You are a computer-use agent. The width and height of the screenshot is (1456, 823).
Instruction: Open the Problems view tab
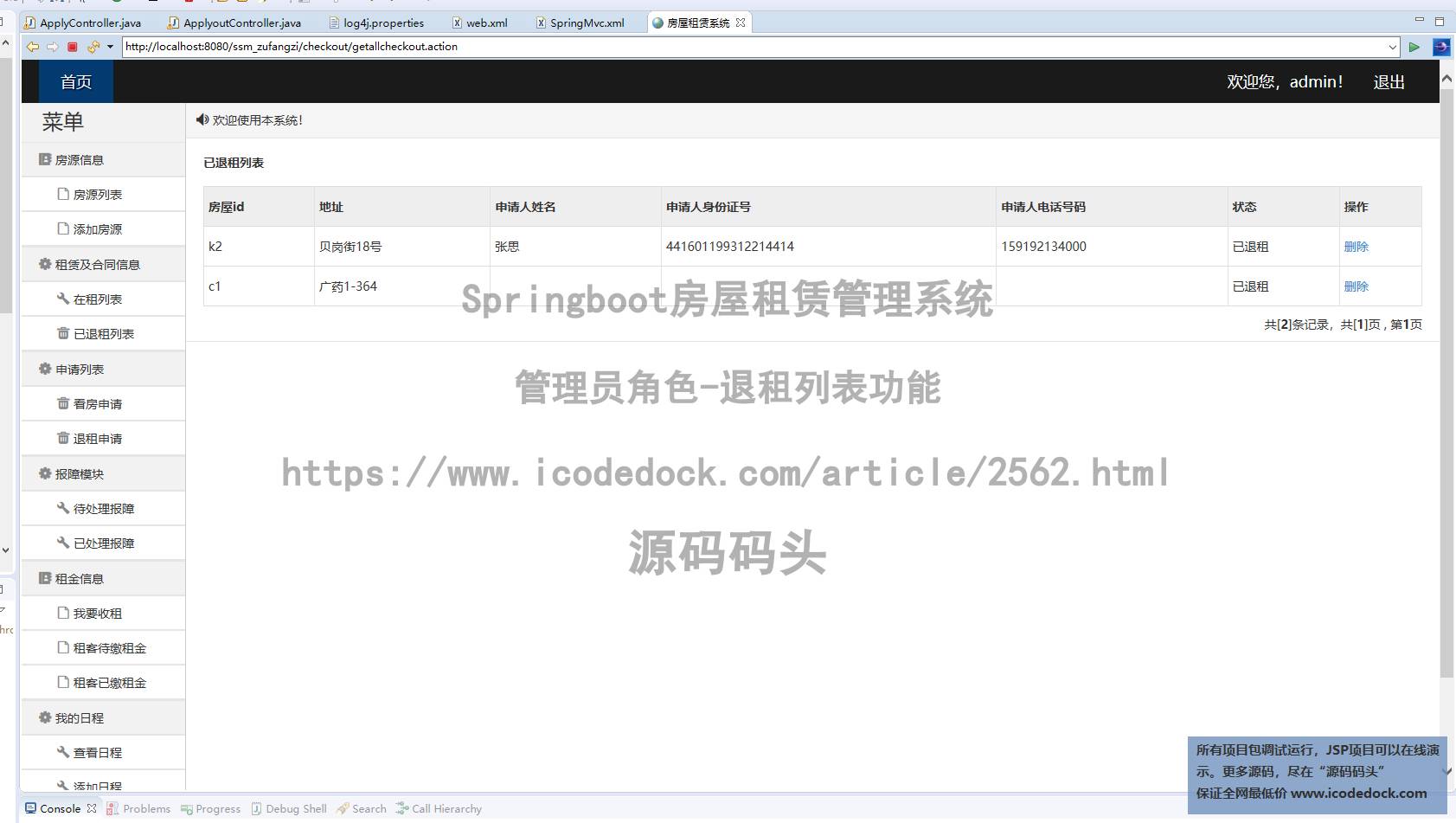tap(146, 808)
